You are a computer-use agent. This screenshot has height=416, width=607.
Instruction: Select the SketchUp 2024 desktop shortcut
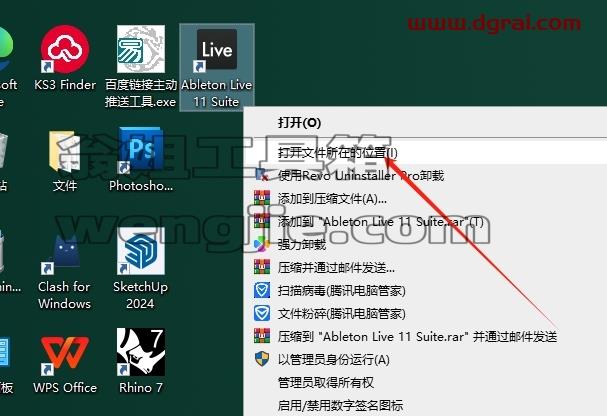(x=141, y=269)
